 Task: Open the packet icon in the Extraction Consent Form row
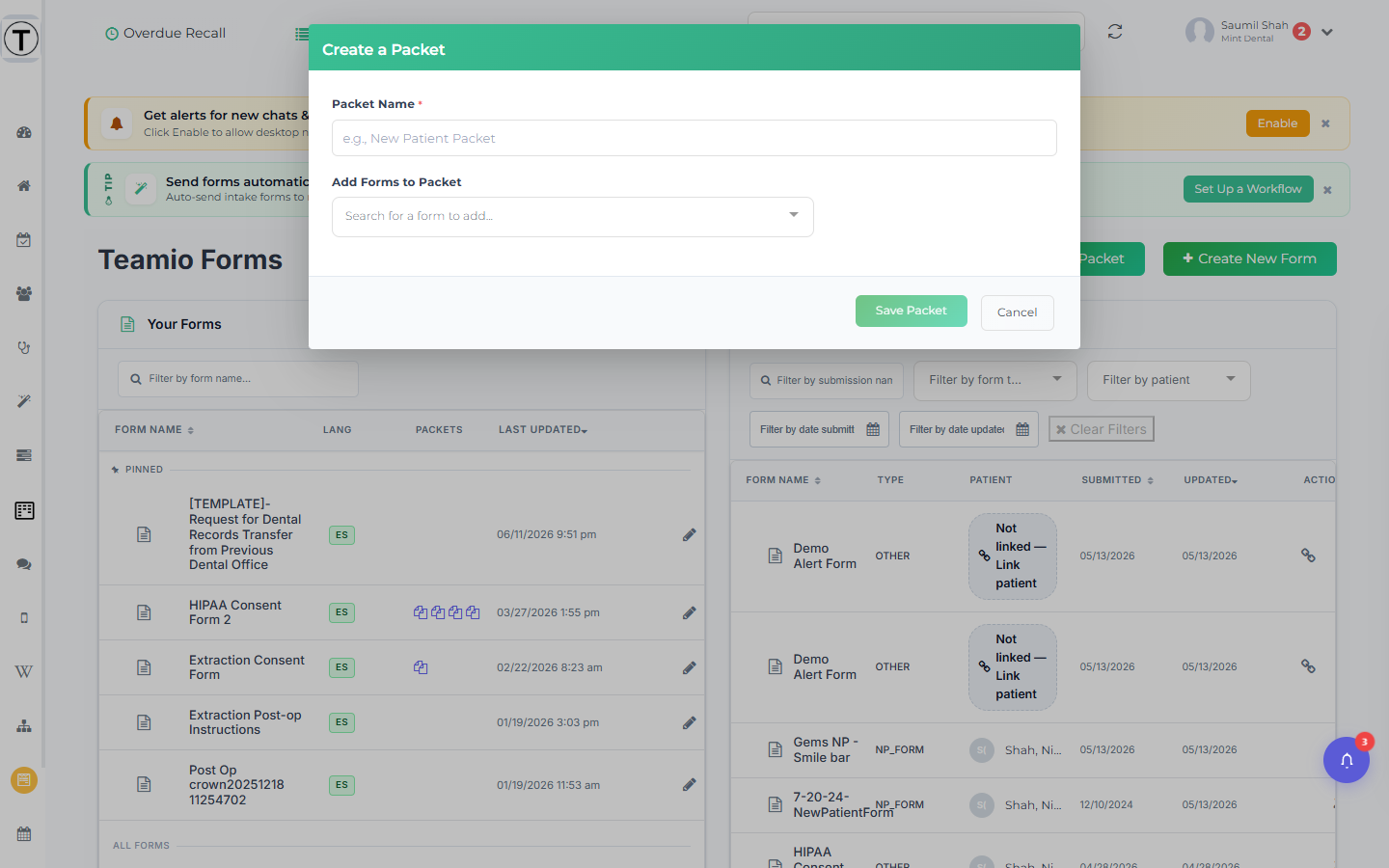coord(421,667)
